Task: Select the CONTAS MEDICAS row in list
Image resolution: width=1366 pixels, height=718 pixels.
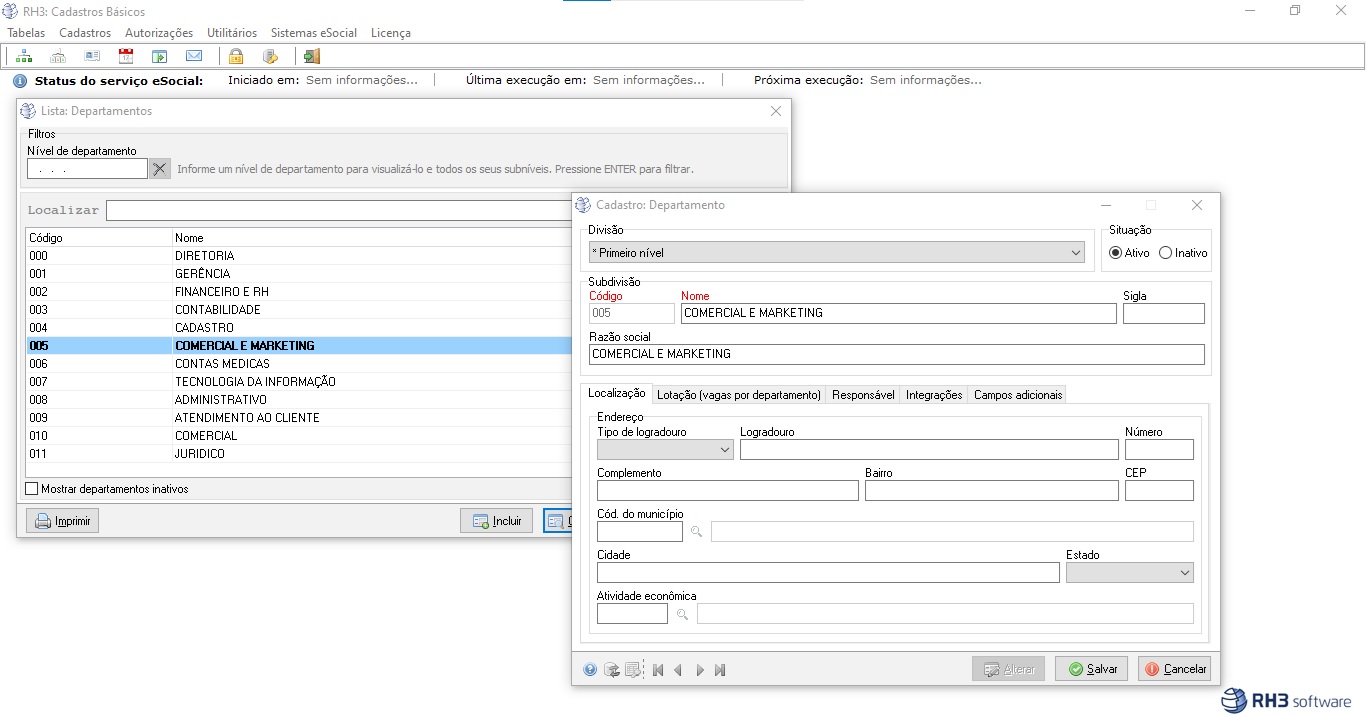Action: tap(222, 364)
